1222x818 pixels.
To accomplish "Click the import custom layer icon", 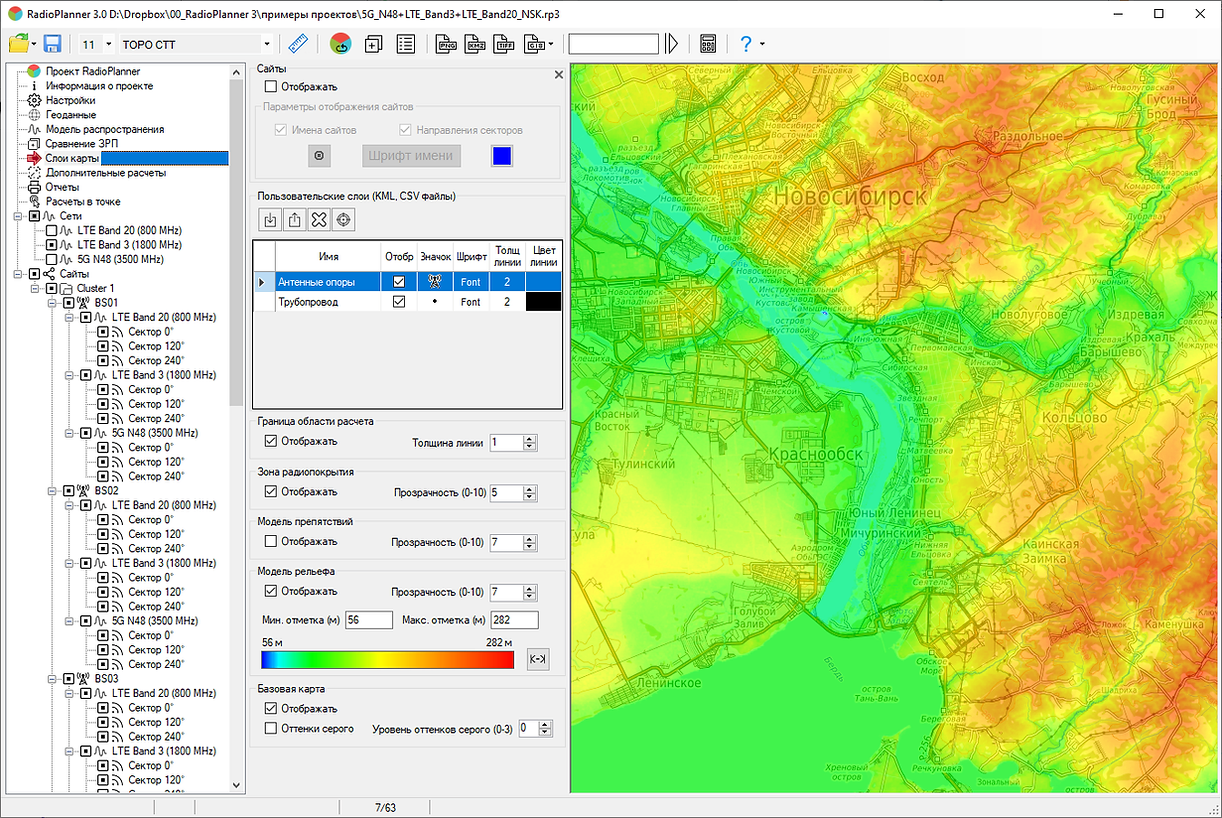I will click(x=269, y=220).
